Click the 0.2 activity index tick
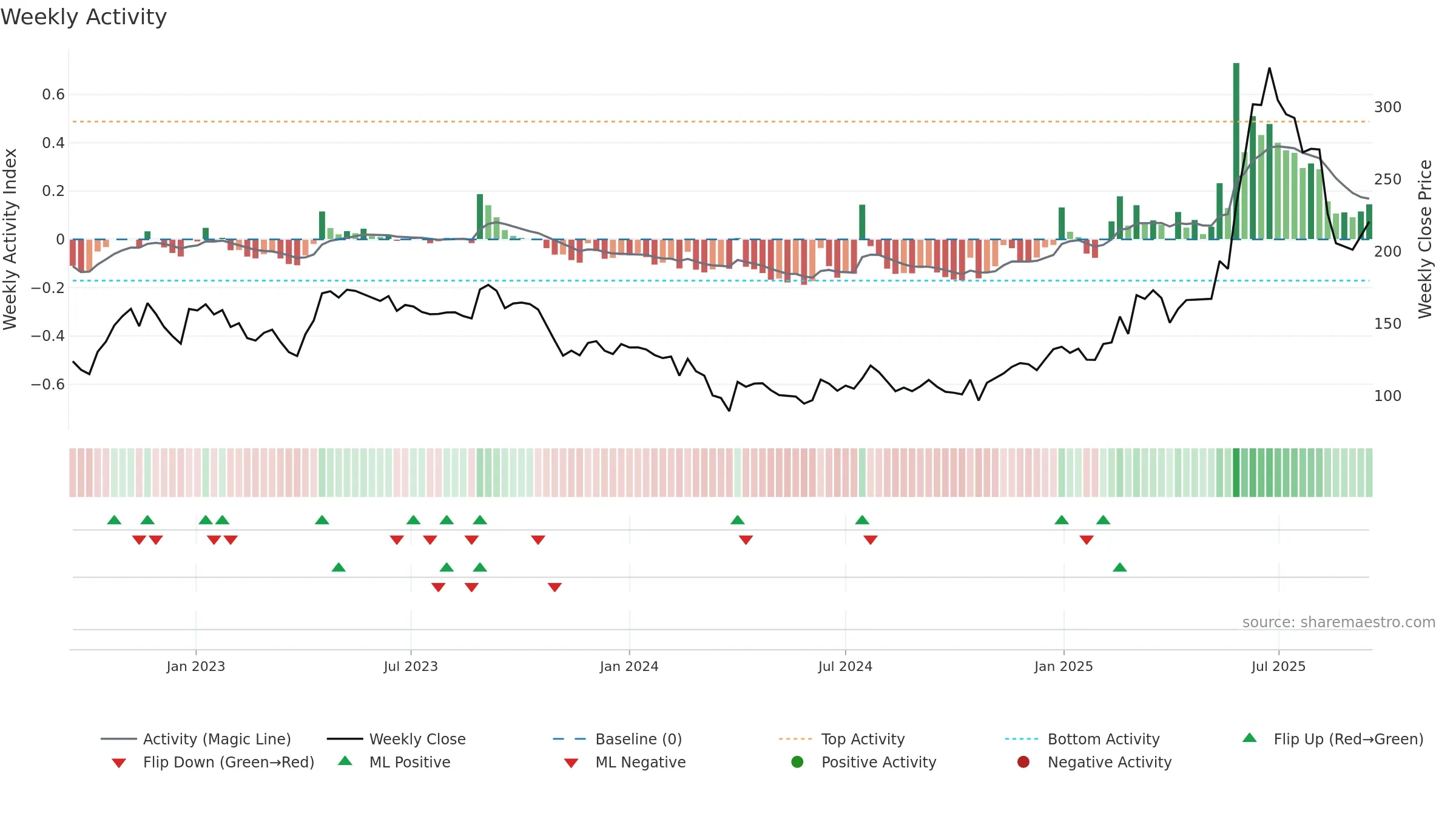The height and width of the screenshot is (819, 1456). click(x=53, y=190)
